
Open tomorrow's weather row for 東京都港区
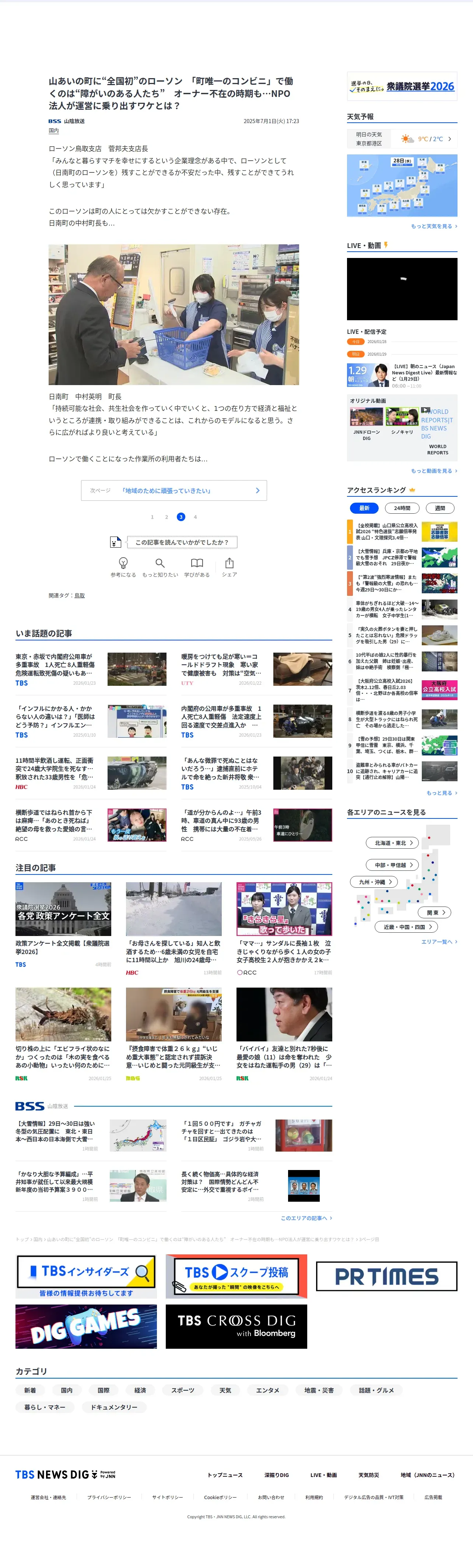coord(402,139)
